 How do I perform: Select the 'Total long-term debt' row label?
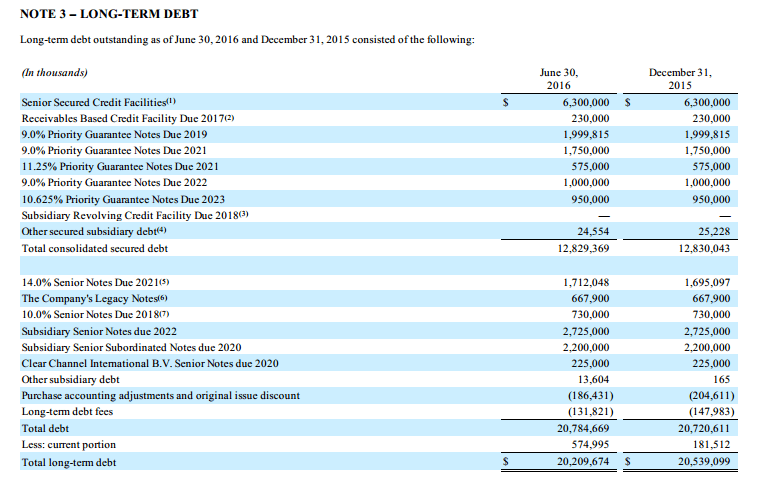[69, 462]
